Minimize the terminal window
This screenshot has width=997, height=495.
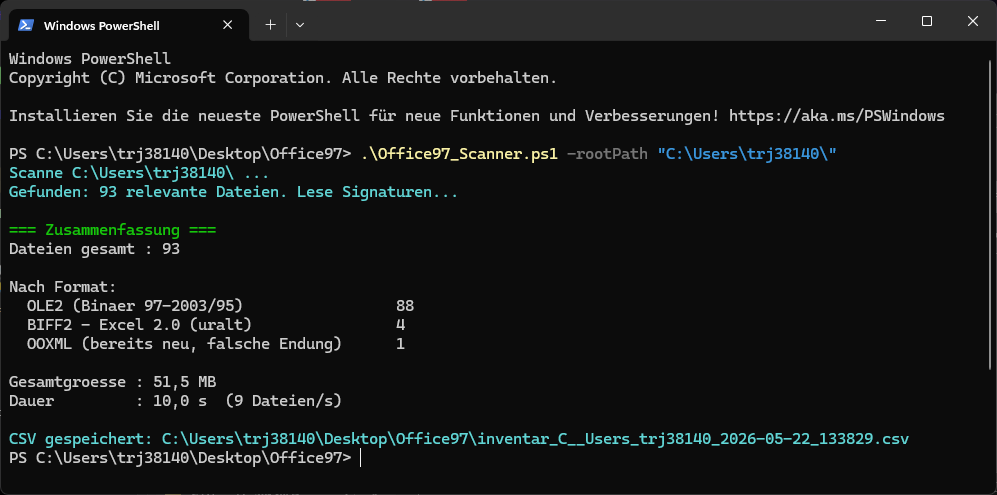[881, 21]
